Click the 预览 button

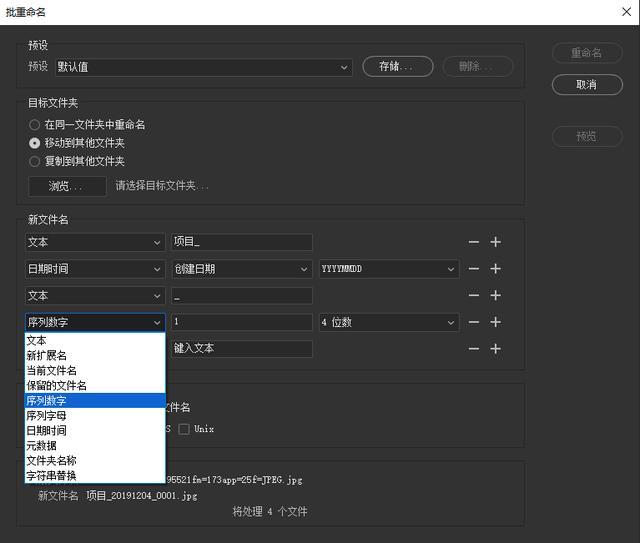coord(587,136)
